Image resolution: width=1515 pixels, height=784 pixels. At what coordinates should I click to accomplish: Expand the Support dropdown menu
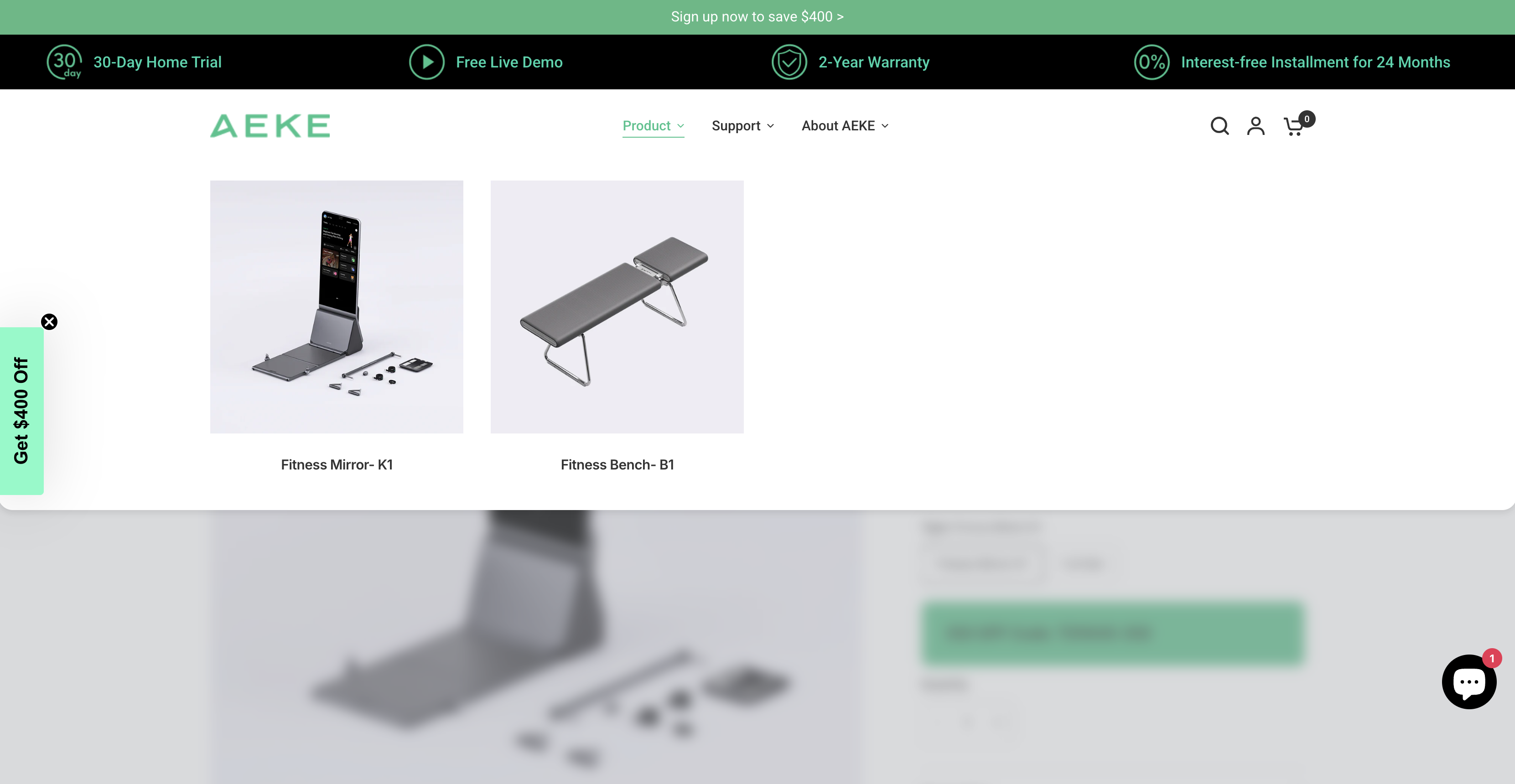pos(742,126)
